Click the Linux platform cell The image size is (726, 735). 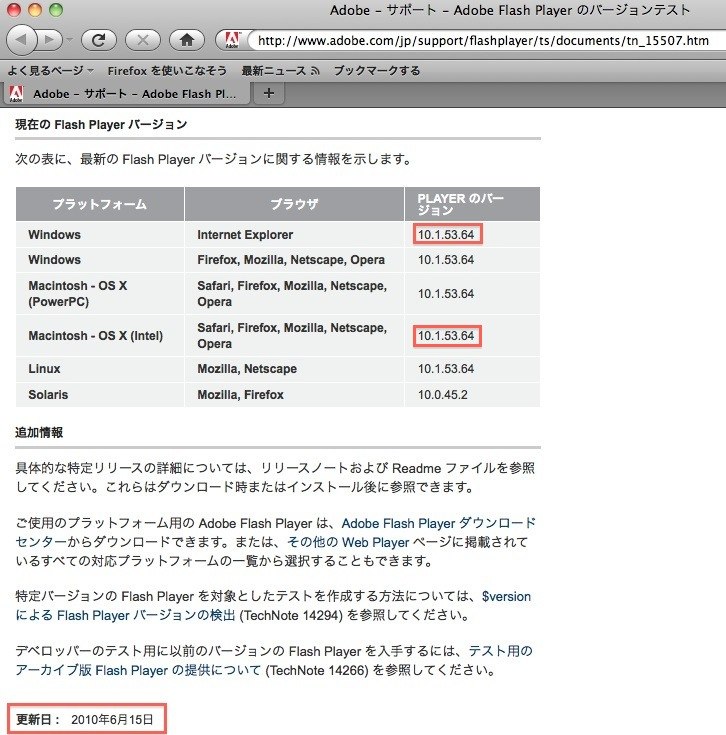pos(100,369)
